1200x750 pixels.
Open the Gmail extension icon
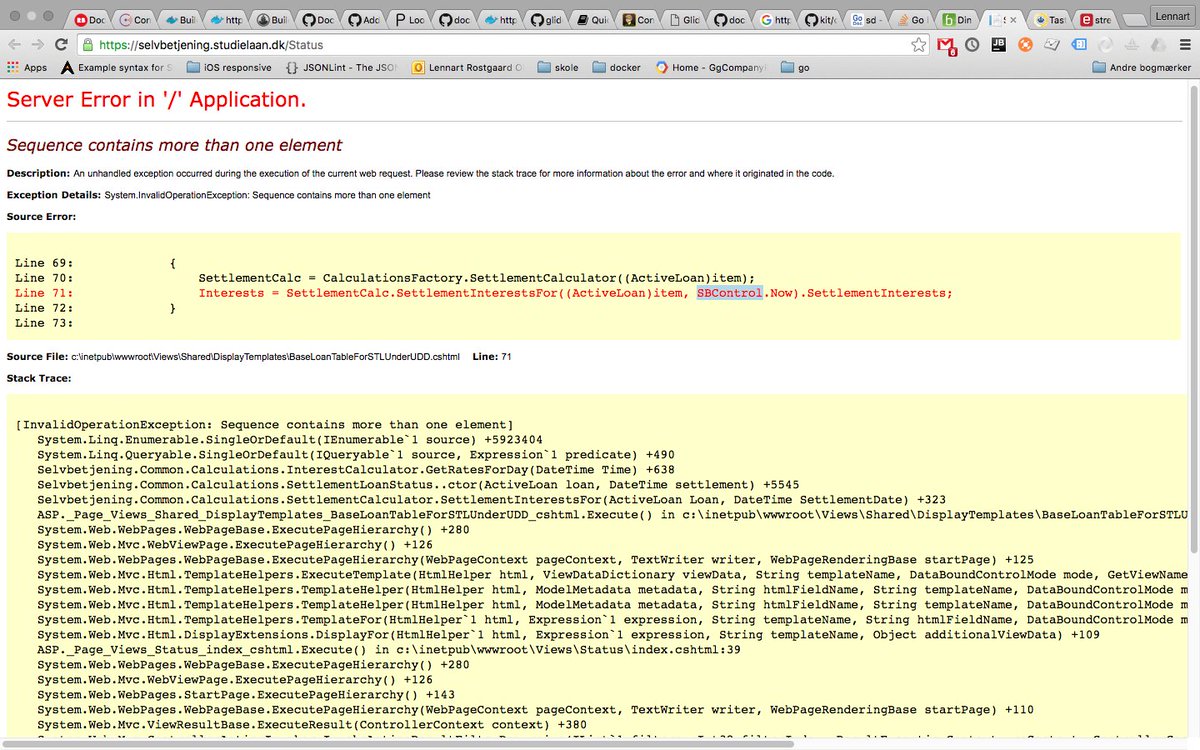[x=947, y=45]
